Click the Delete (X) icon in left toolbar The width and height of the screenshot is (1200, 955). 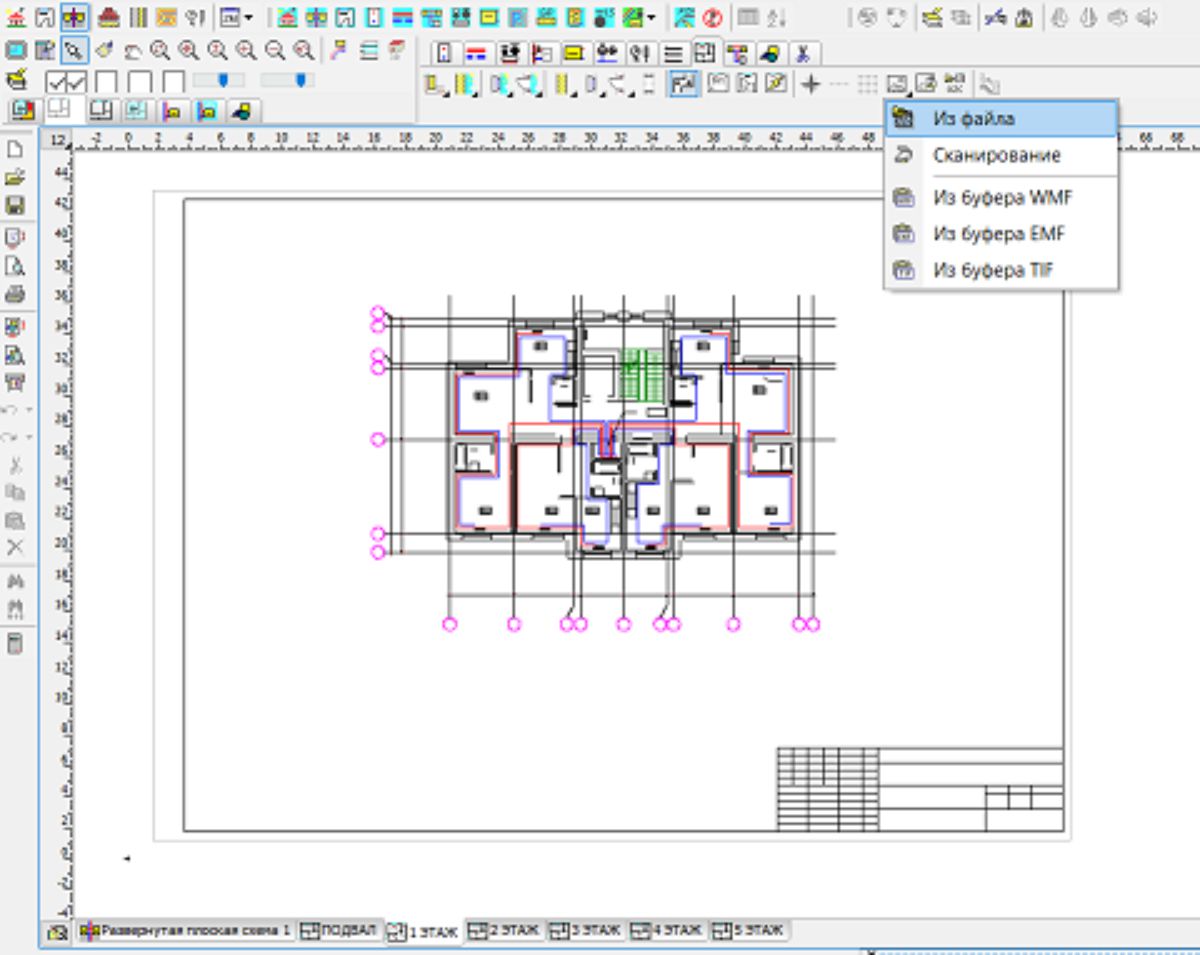pos(15,547)
